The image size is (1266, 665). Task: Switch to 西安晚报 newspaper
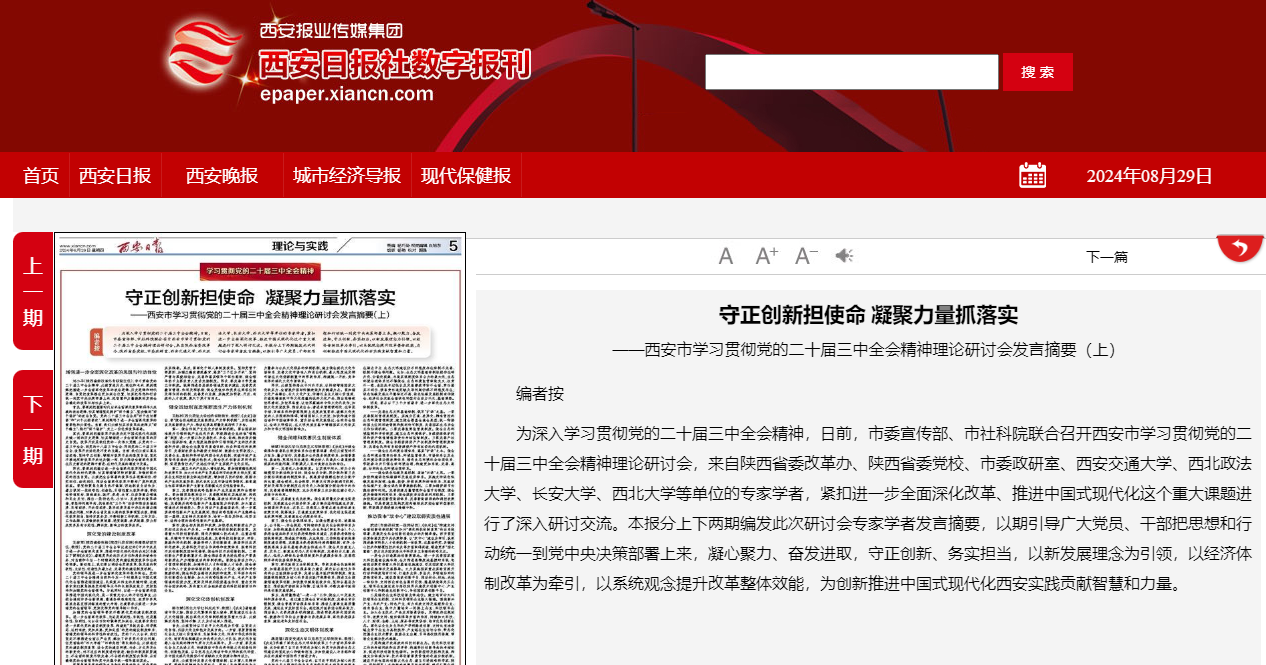click(222, 176)
